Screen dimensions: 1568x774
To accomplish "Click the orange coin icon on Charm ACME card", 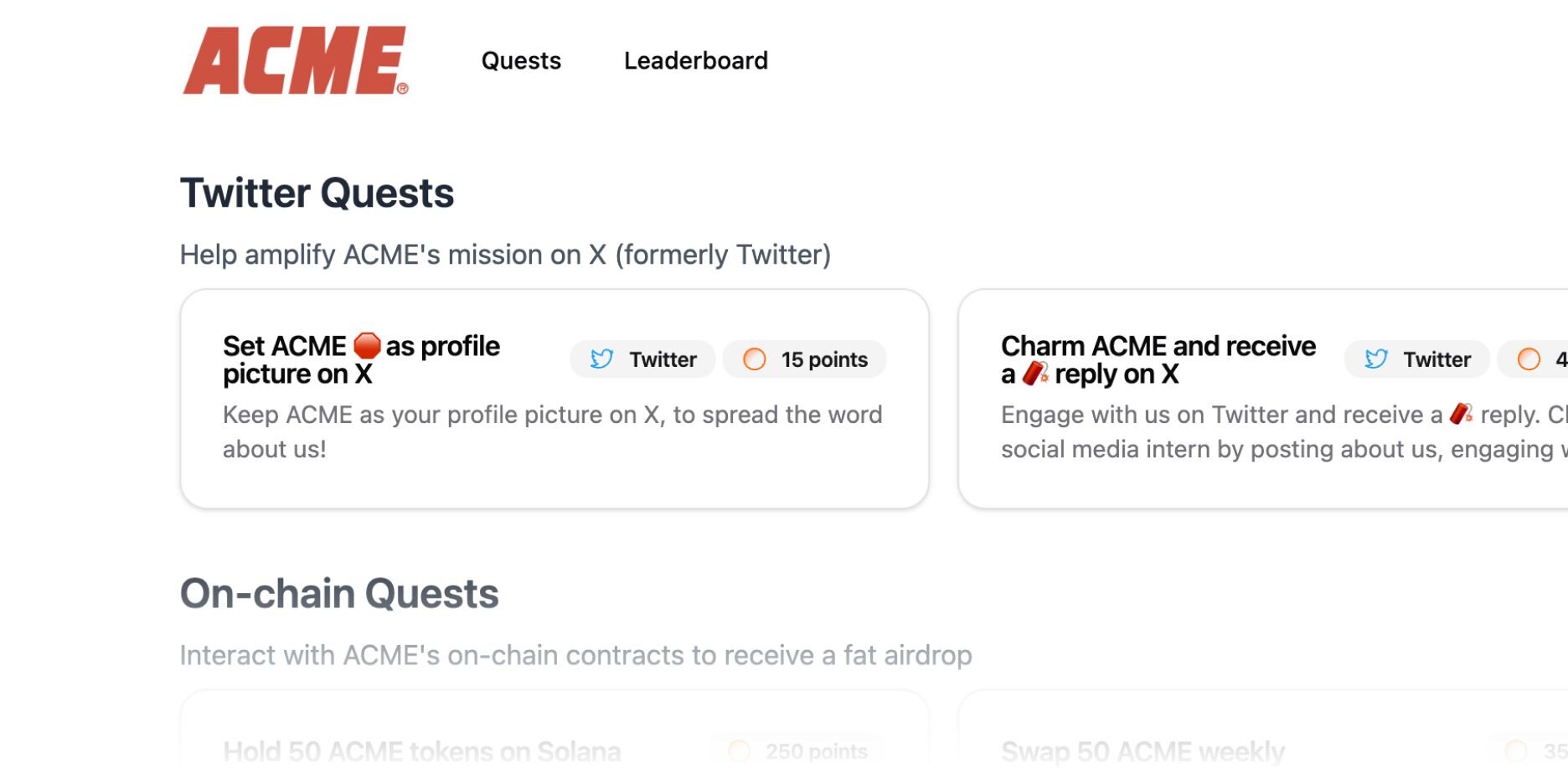I will (1529, 359).
